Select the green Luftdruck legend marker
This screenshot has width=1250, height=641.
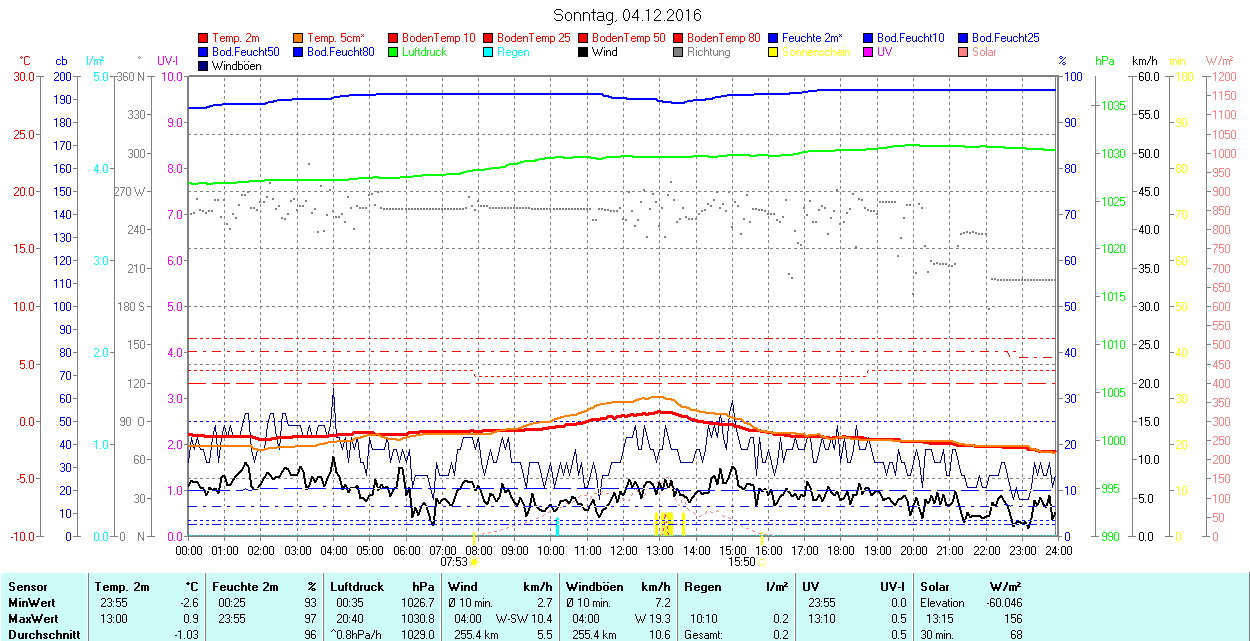[x=394, y=52]
